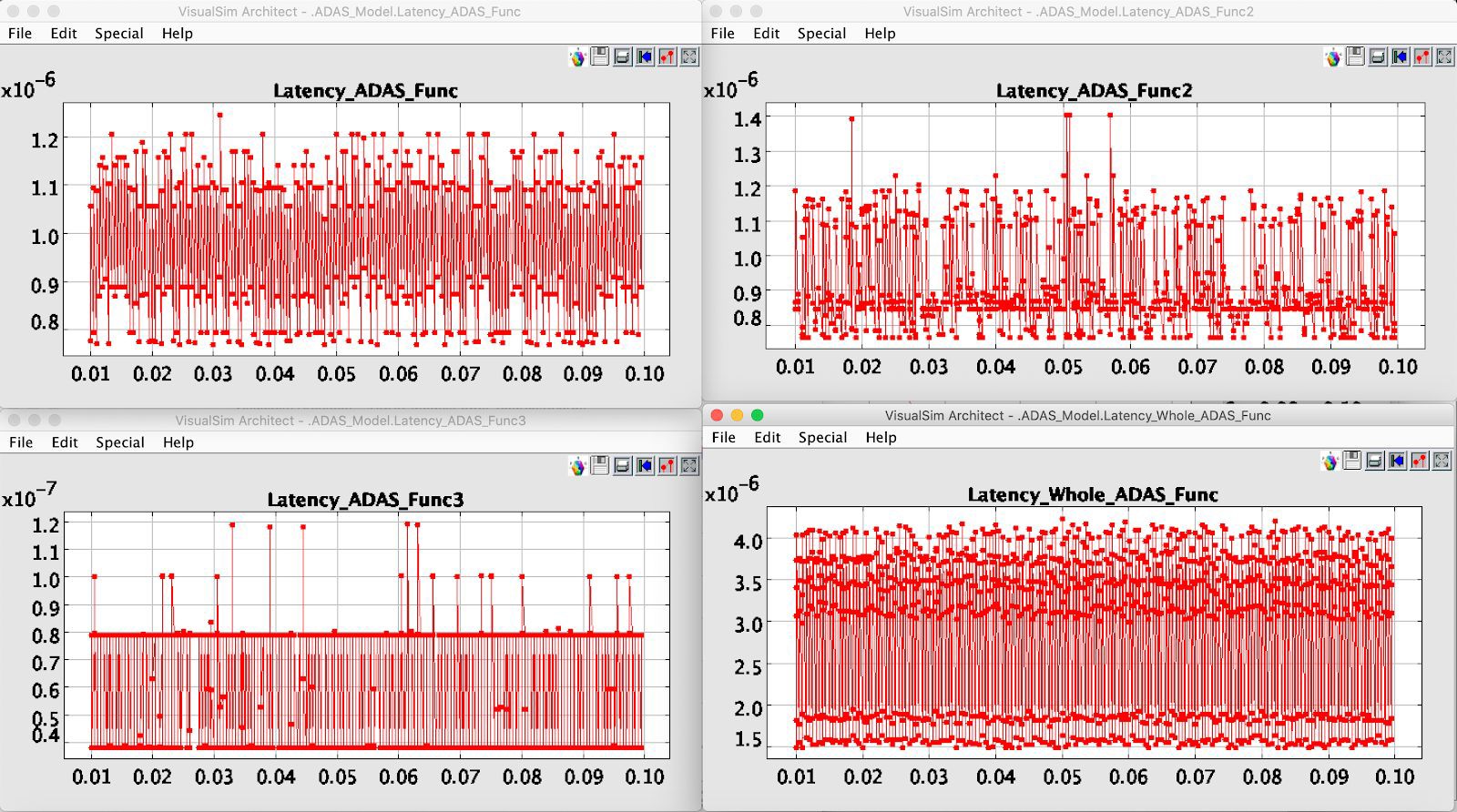1457x812 pixels.
Task: Open plot color settings in Latency_ADAS_Func2 window
Action: [x=1333, y=57]
